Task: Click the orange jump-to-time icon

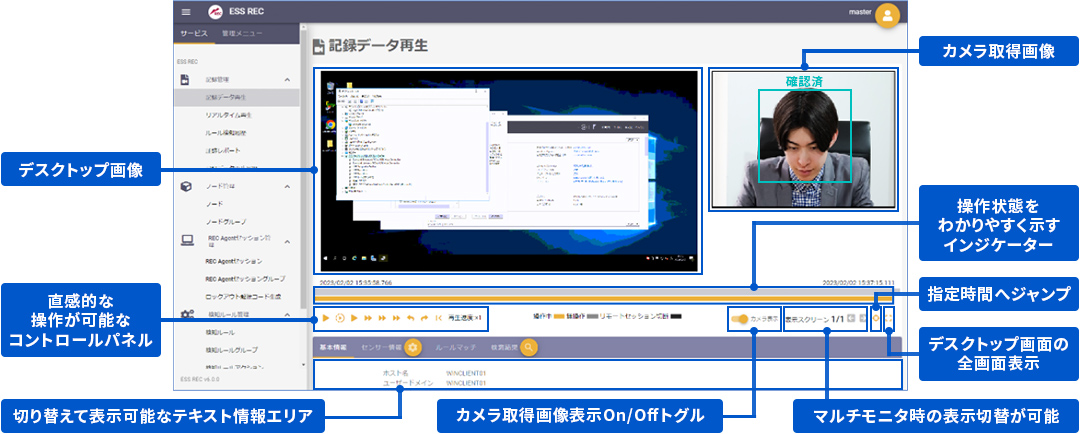Action: 876,318
